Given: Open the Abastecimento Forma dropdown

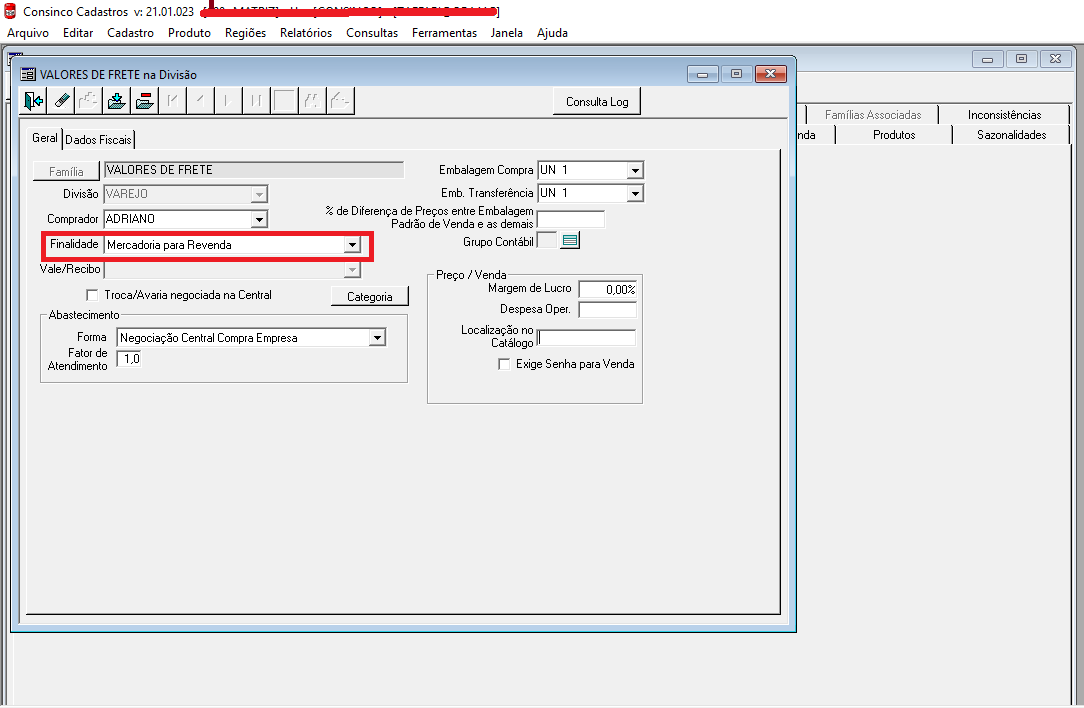Looking at the screenshot, I should [x=377, y=337].
